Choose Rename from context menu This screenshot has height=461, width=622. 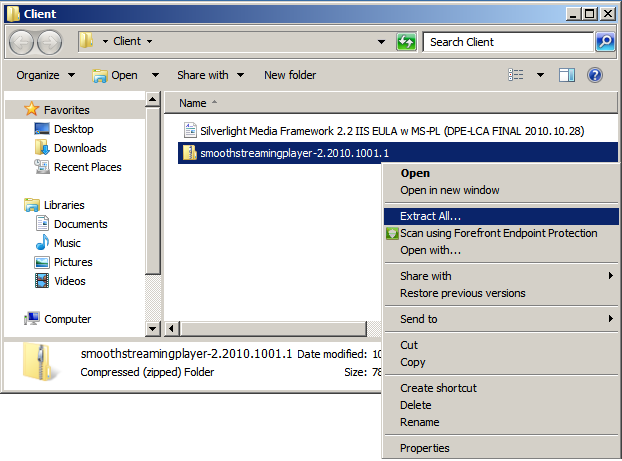tap(501, 422)
